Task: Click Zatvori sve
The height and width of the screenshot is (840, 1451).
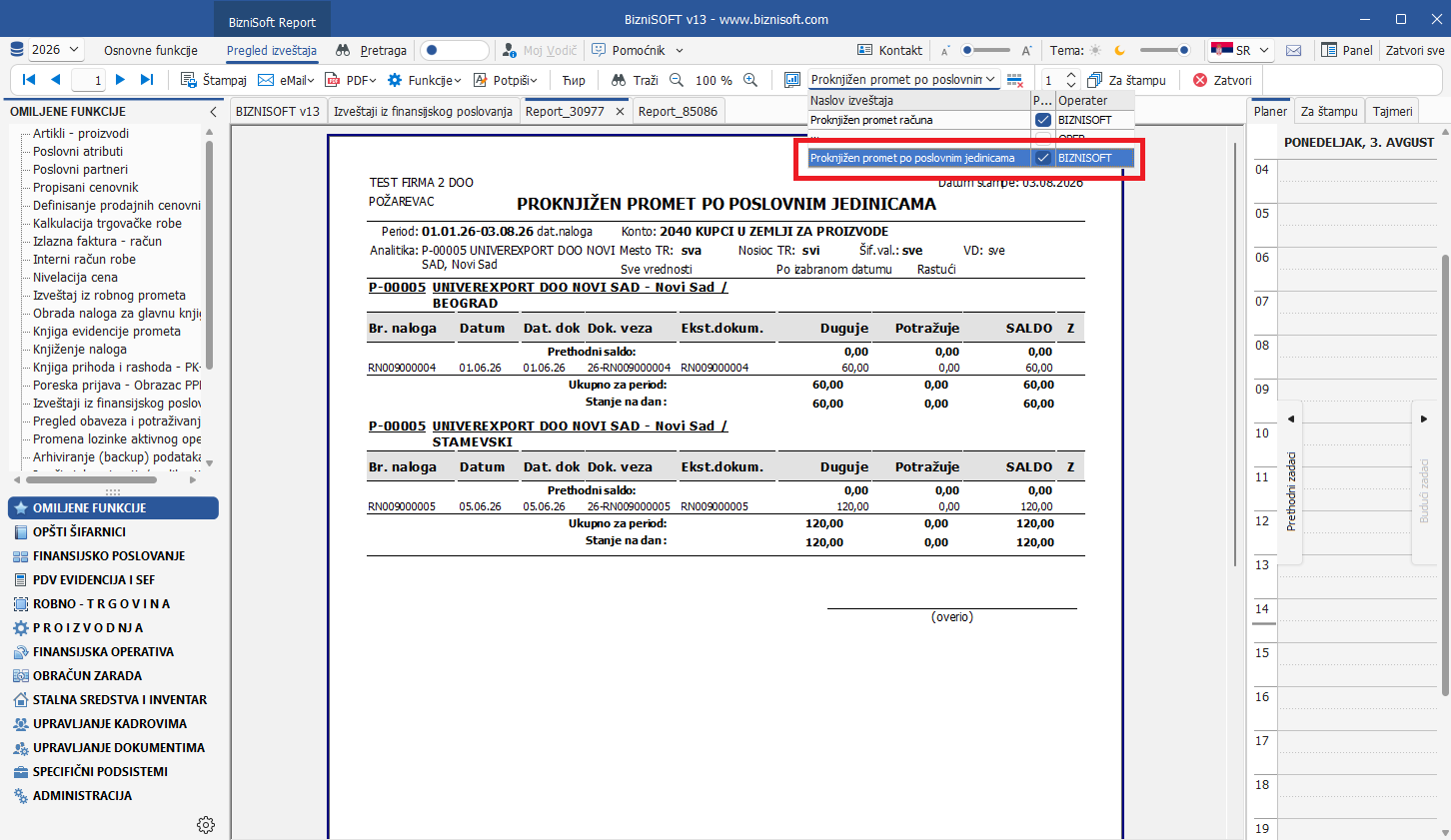Action: pyautogui.click(x=1415, y=50)
